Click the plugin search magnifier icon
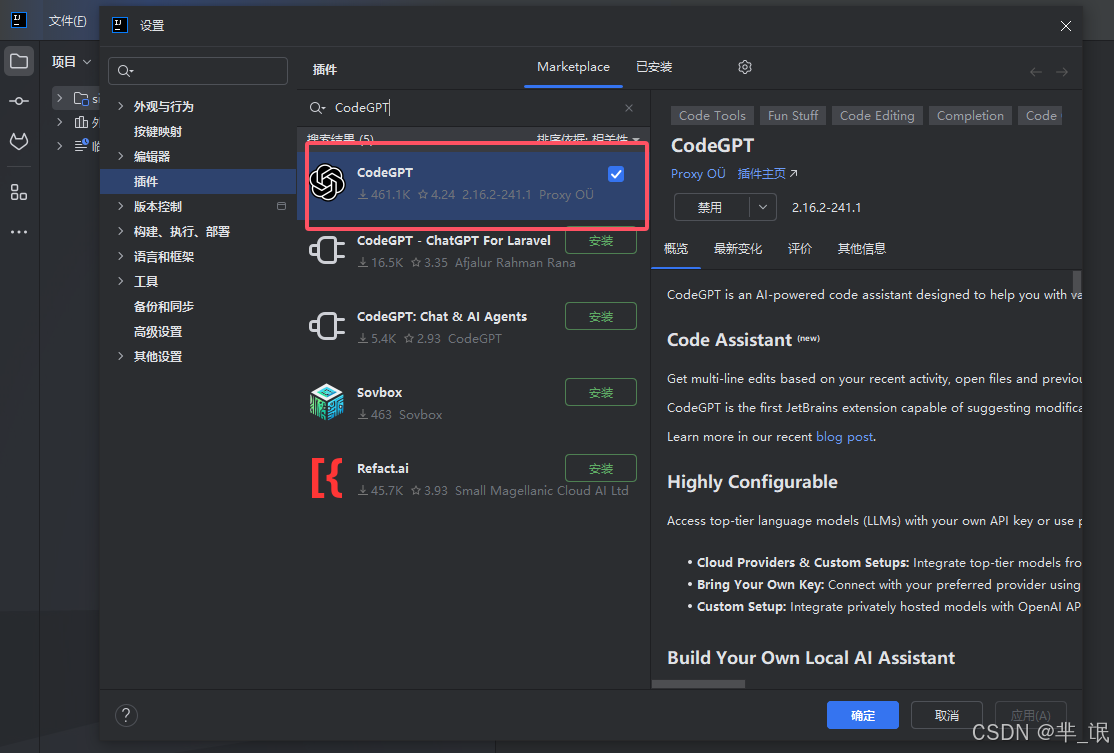 [x=317, y=108]
